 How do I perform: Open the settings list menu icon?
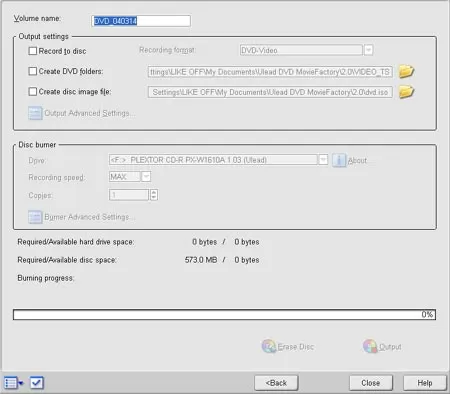pyautogui.click(x=13, y=383)
